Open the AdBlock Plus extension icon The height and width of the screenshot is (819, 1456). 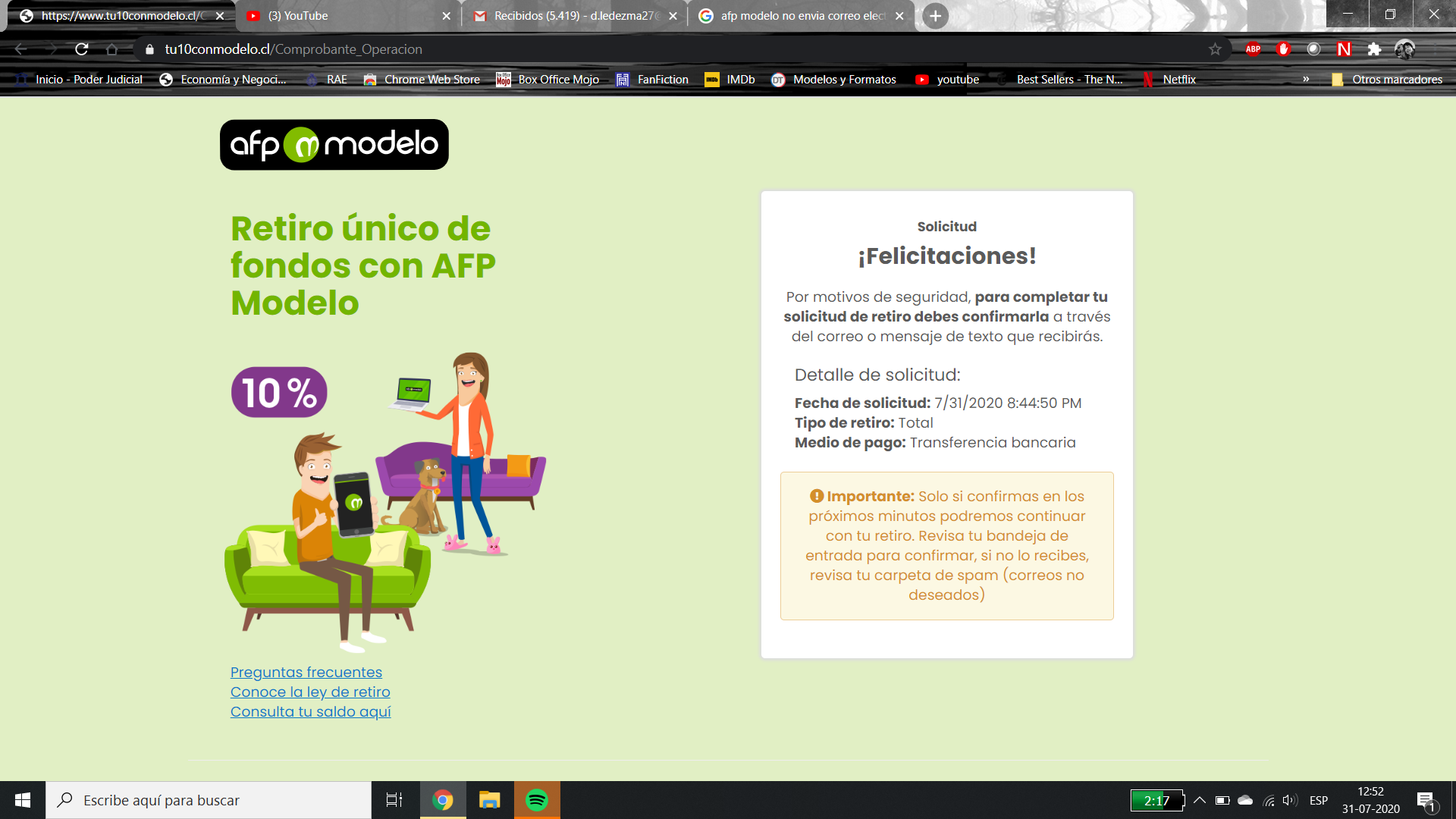[1253, 49]
